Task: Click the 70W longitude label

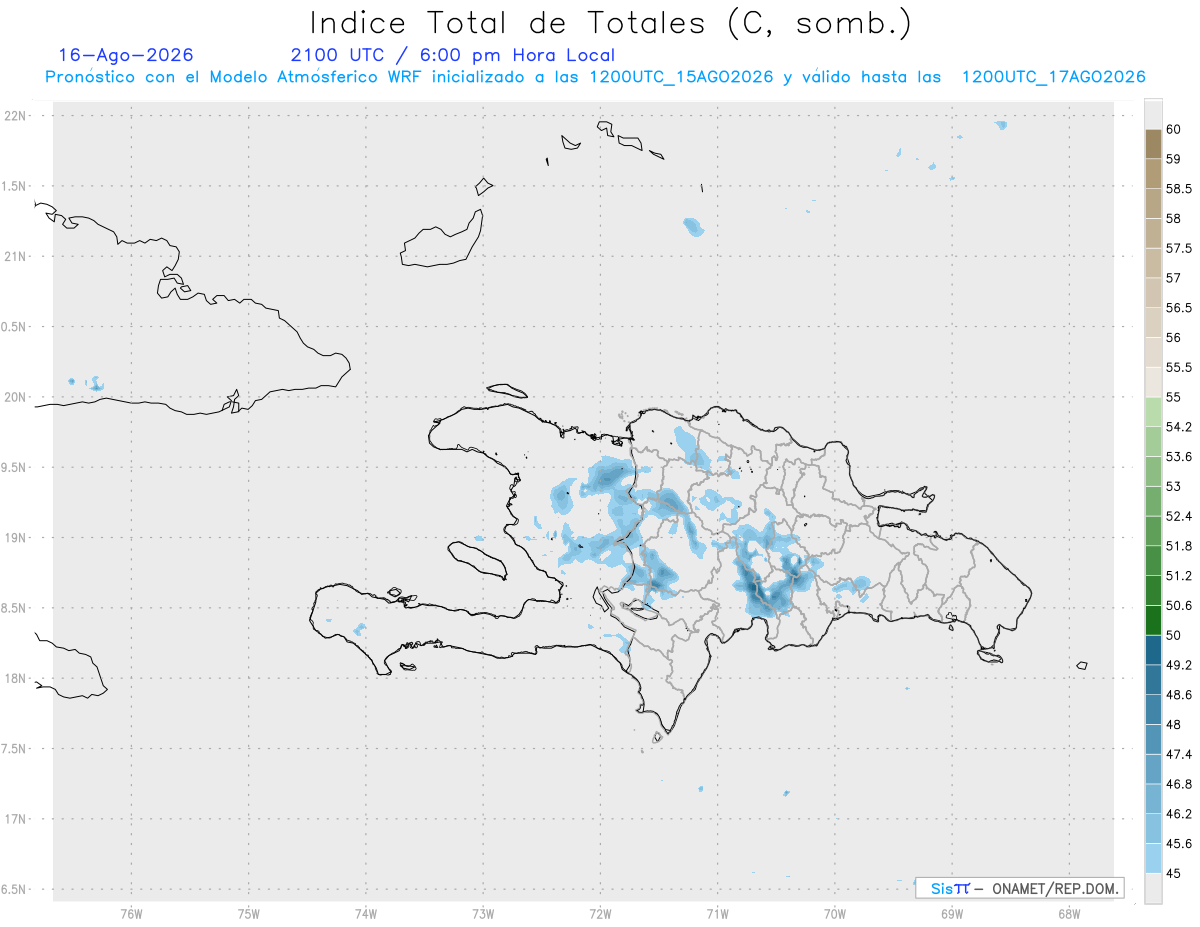Action: 835,914
